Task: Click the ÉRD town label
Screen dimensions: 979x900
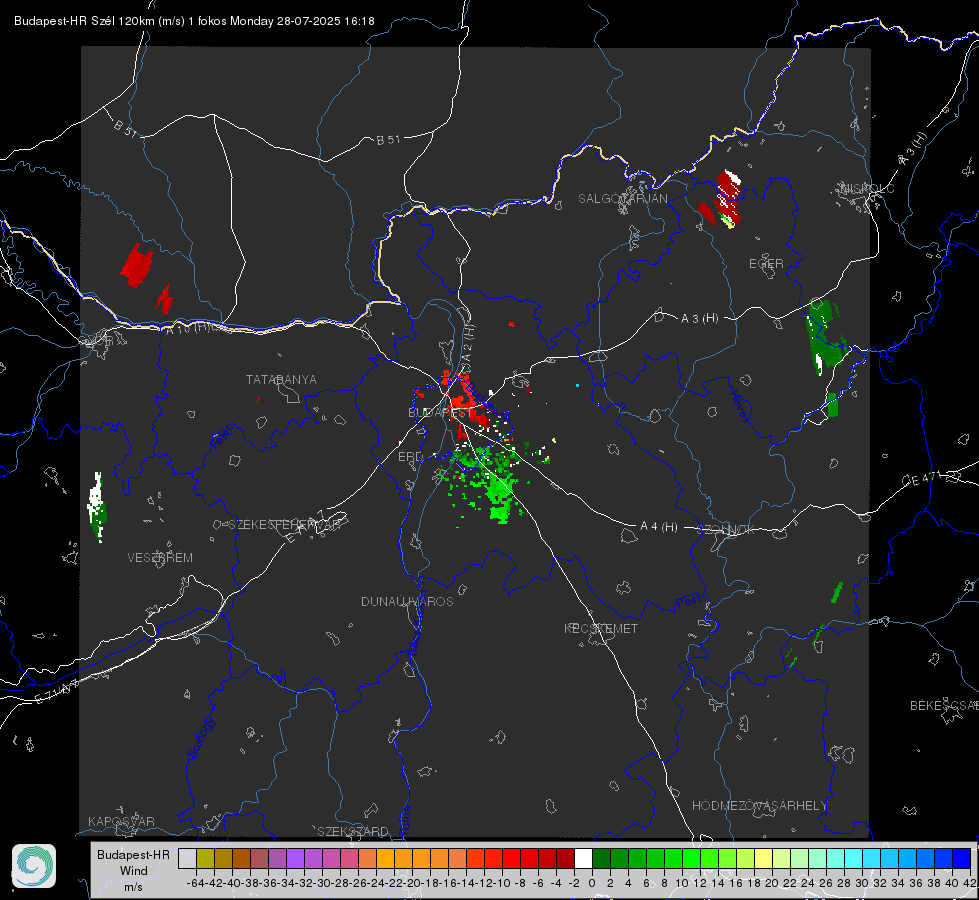Action: tap(410, 457)
